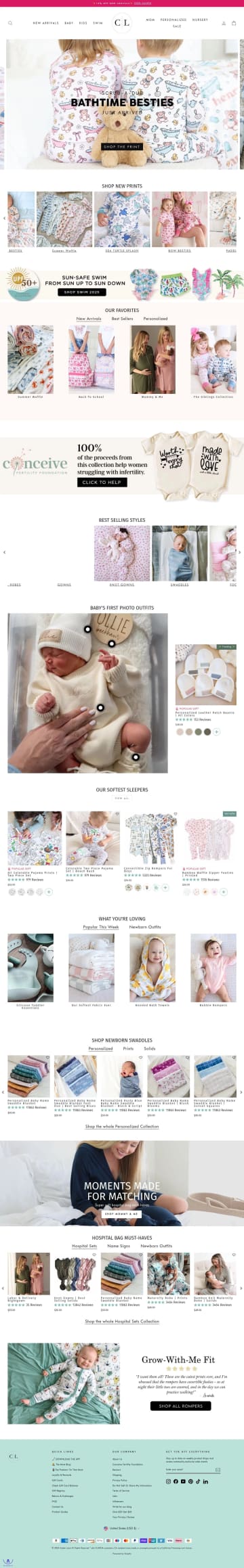Screen dimensions: 244x1568
Task: Open the Baby navigation menu
Action: (x=69, y=23)
